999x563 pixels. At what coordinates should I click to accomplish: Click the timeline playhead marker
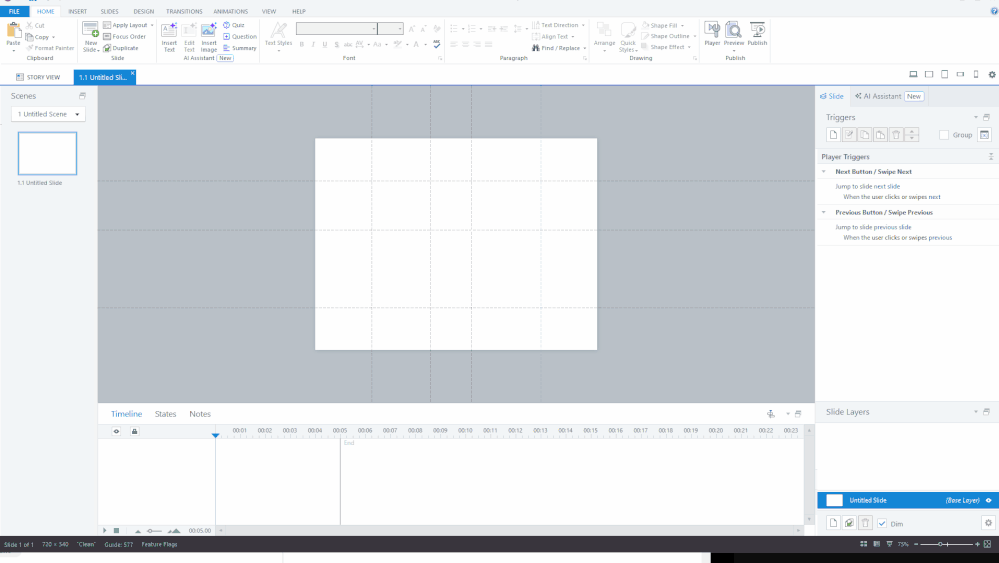pyautogui.click(x=215, y=435)
